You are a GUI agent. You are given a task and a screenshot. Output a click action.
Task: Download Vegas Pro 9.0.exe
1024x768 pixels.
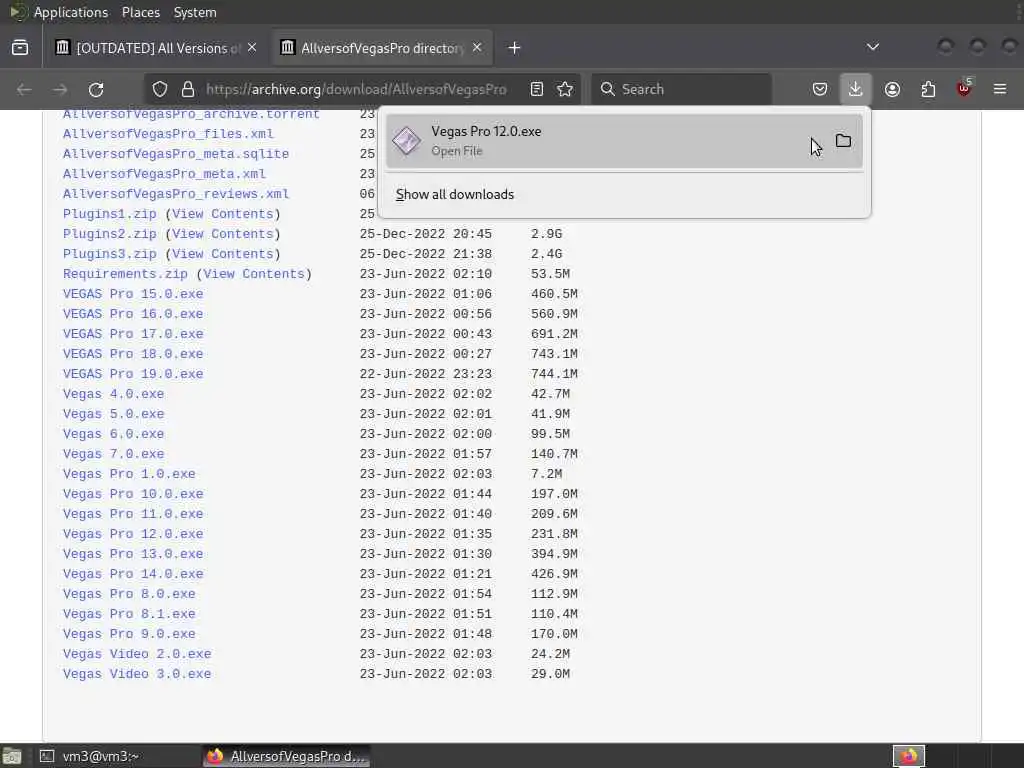point(129,634)
